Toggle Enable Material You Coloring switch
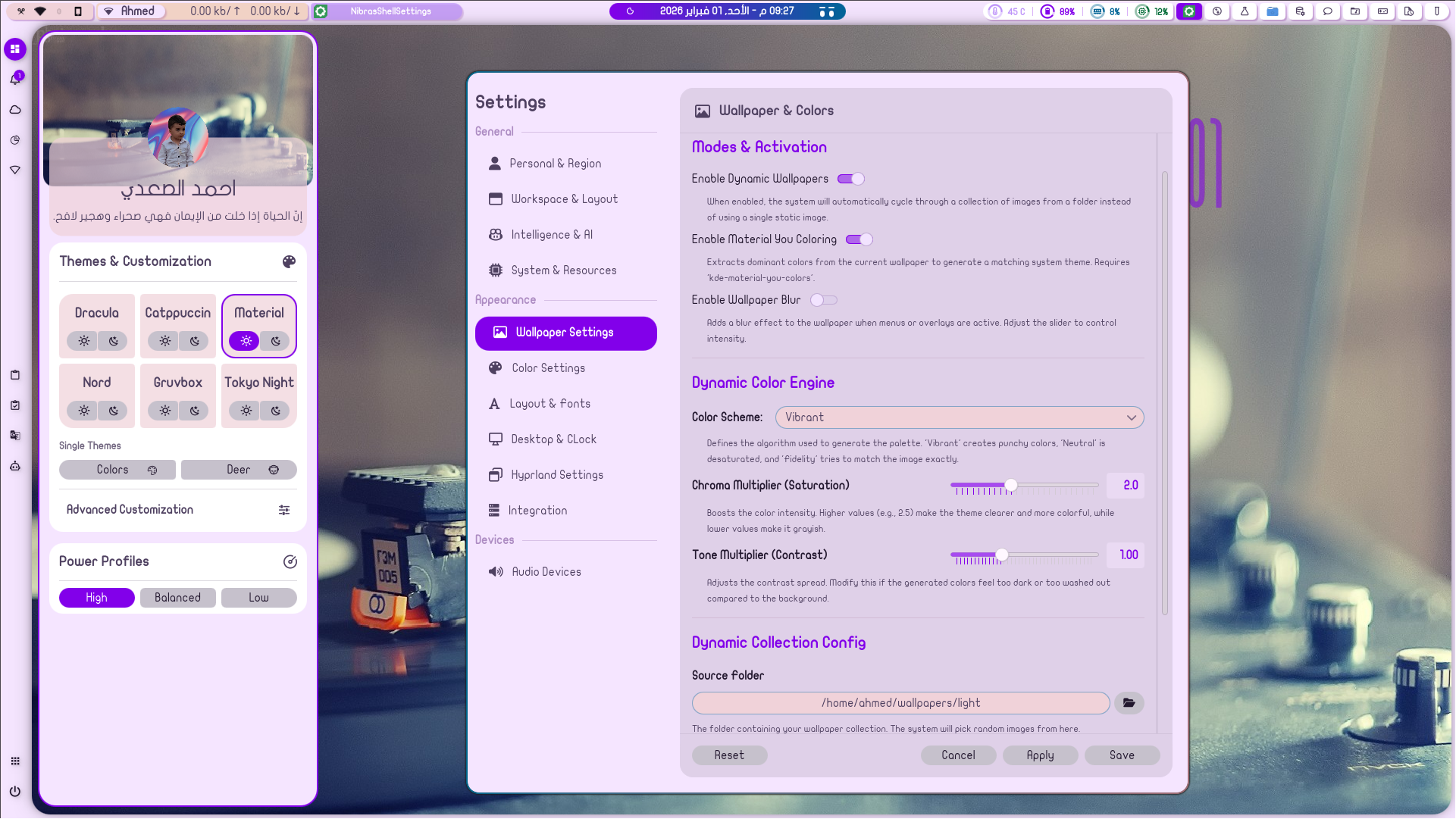This screenshot has height=819, width=1456. pos(859,239)
